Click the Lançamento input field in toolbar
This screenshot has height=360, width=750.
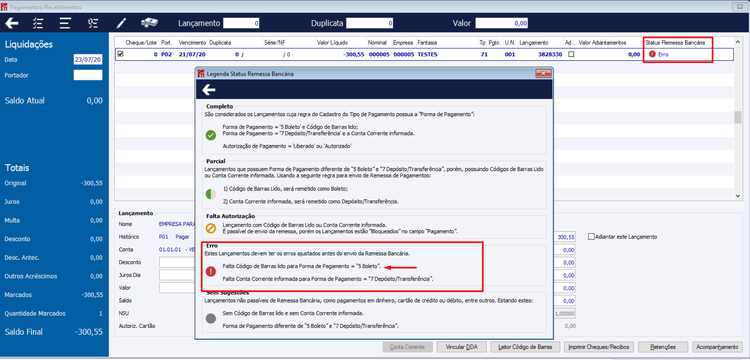click(x=242, y=23)
